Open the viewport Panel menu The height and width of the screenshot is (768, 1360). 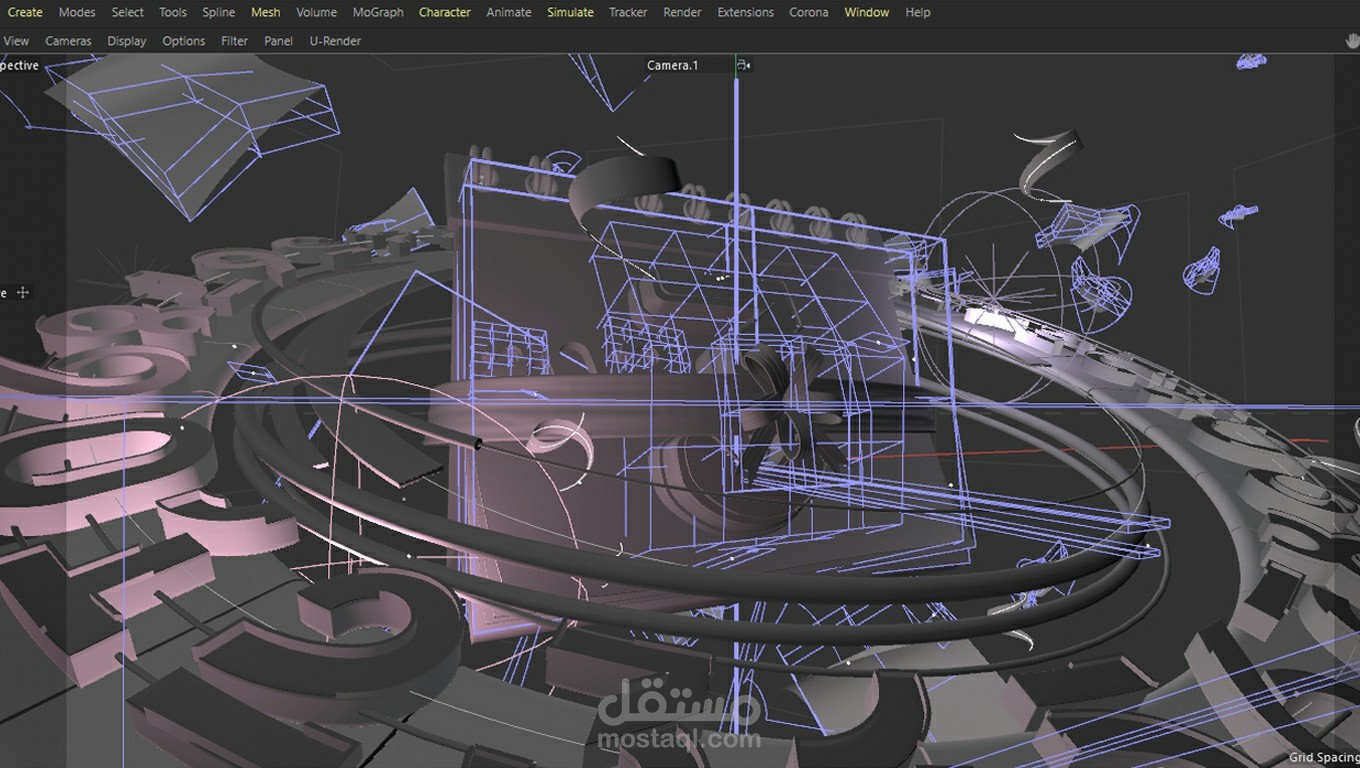click(279, 41)
